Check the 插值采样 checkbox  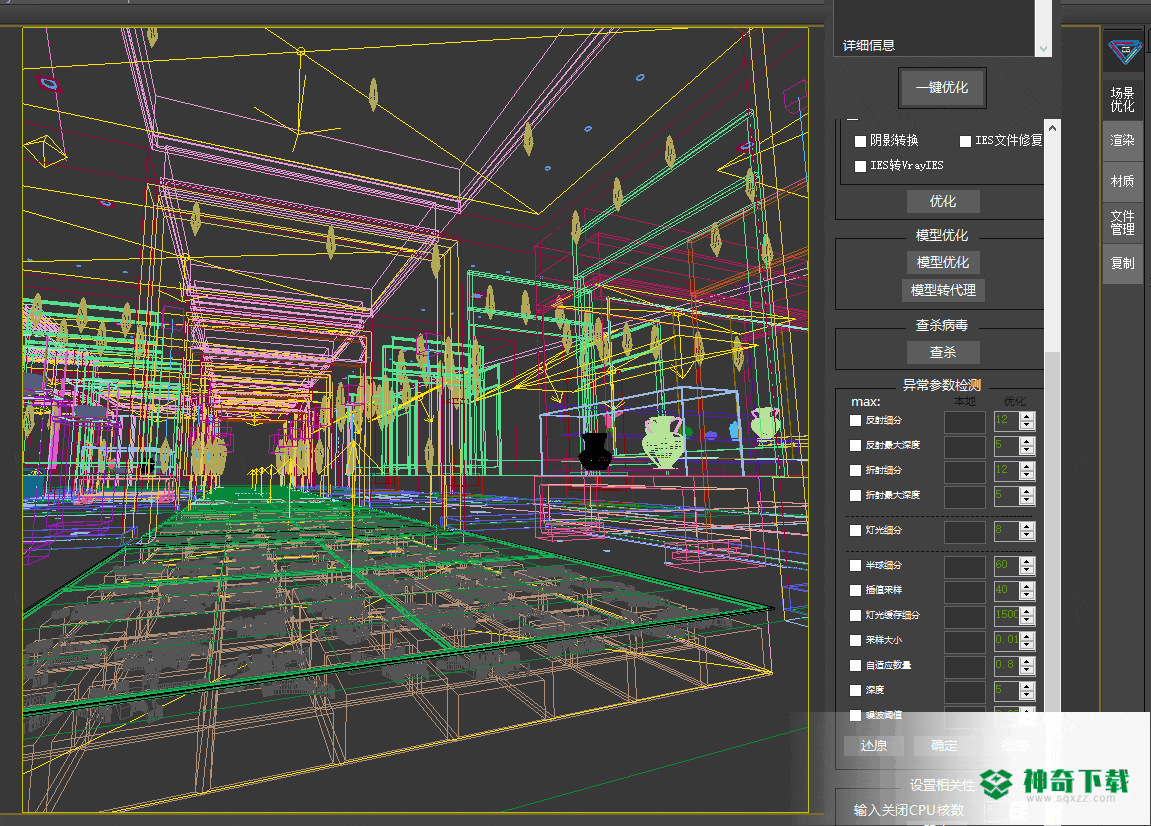[855, 590]
